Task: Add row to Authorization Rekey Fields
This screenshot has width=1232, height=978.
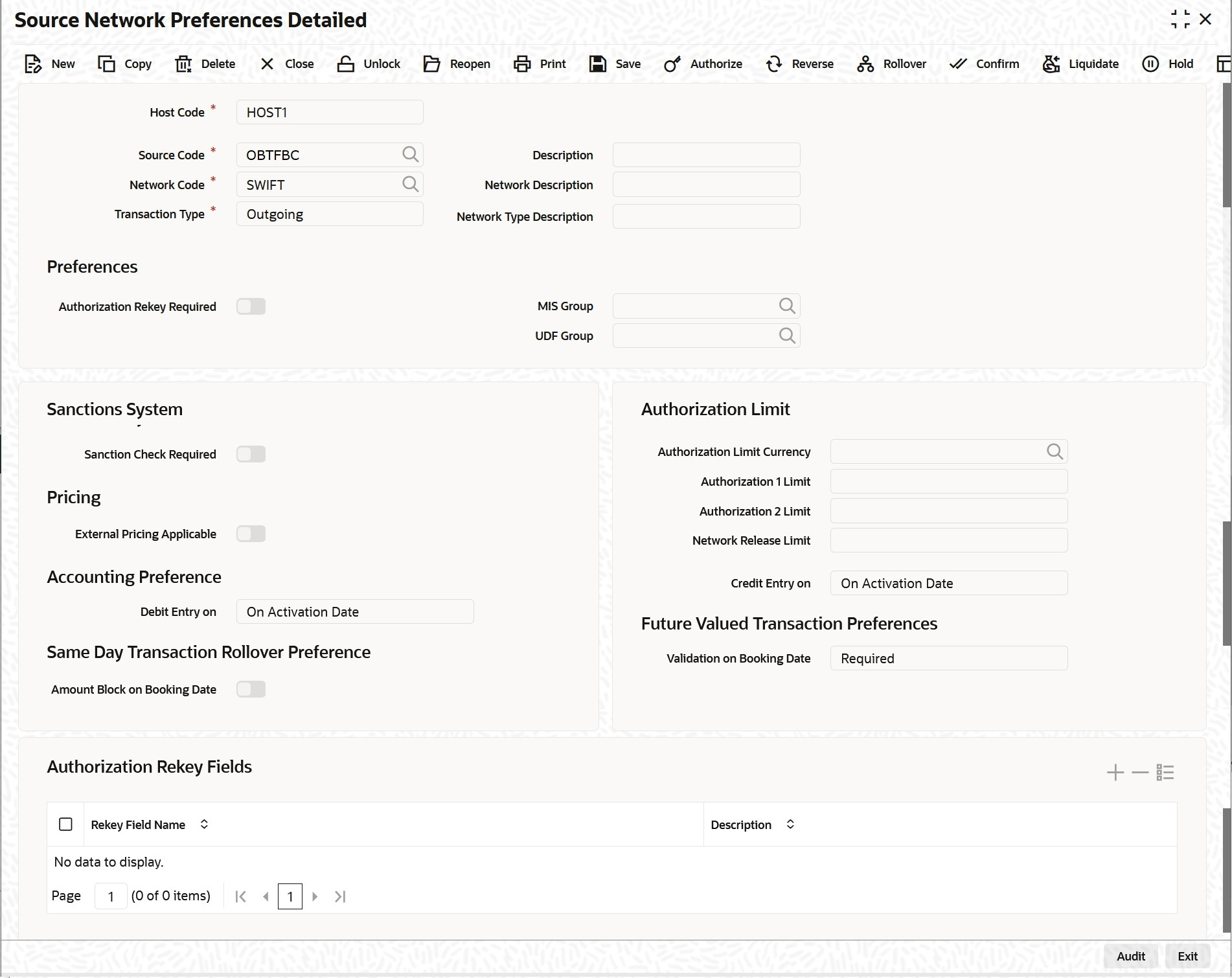Action: pos(1115,773)
